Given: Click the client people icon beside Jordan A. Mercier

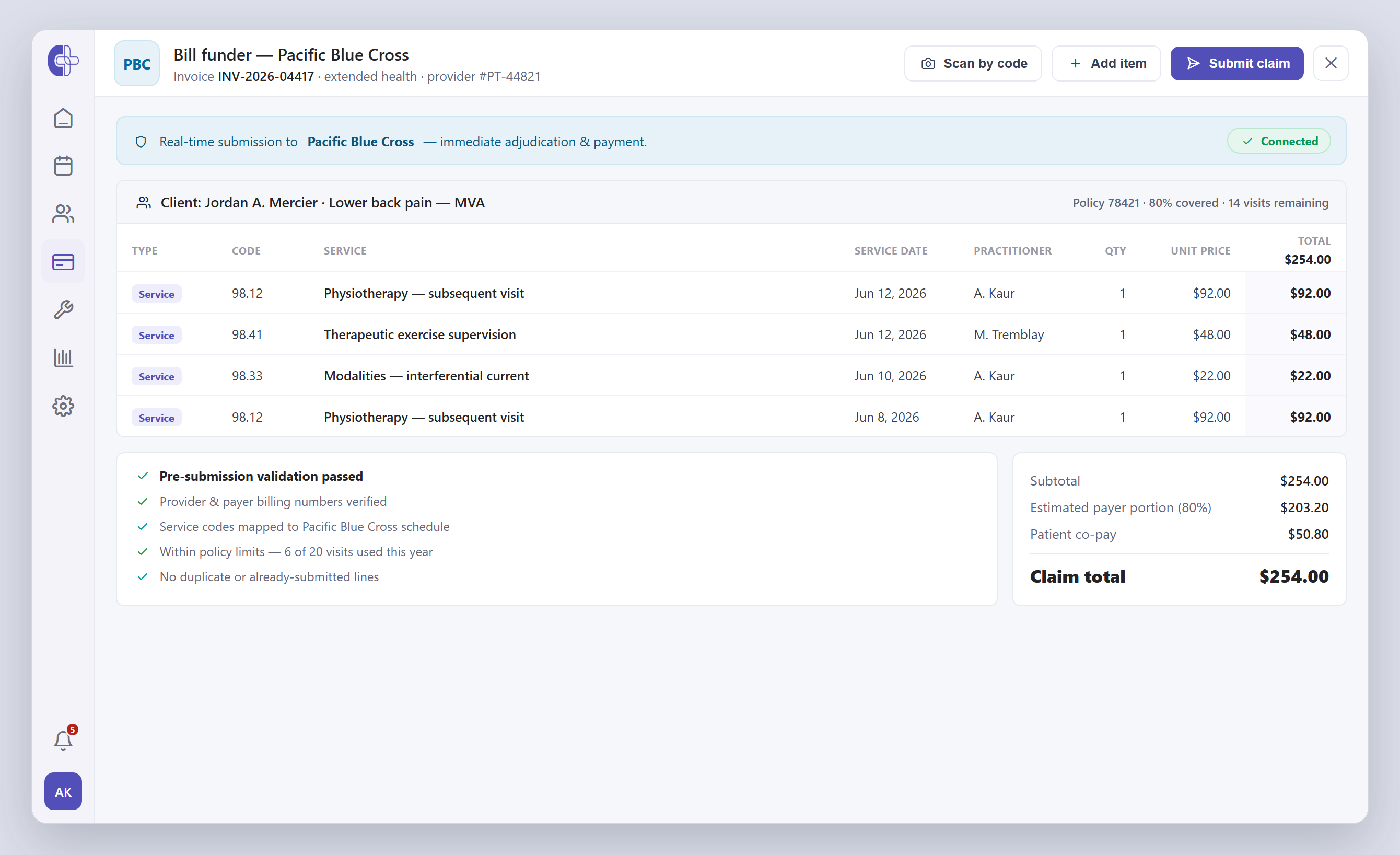Looking at the screenshot, I should pos(144,202).
